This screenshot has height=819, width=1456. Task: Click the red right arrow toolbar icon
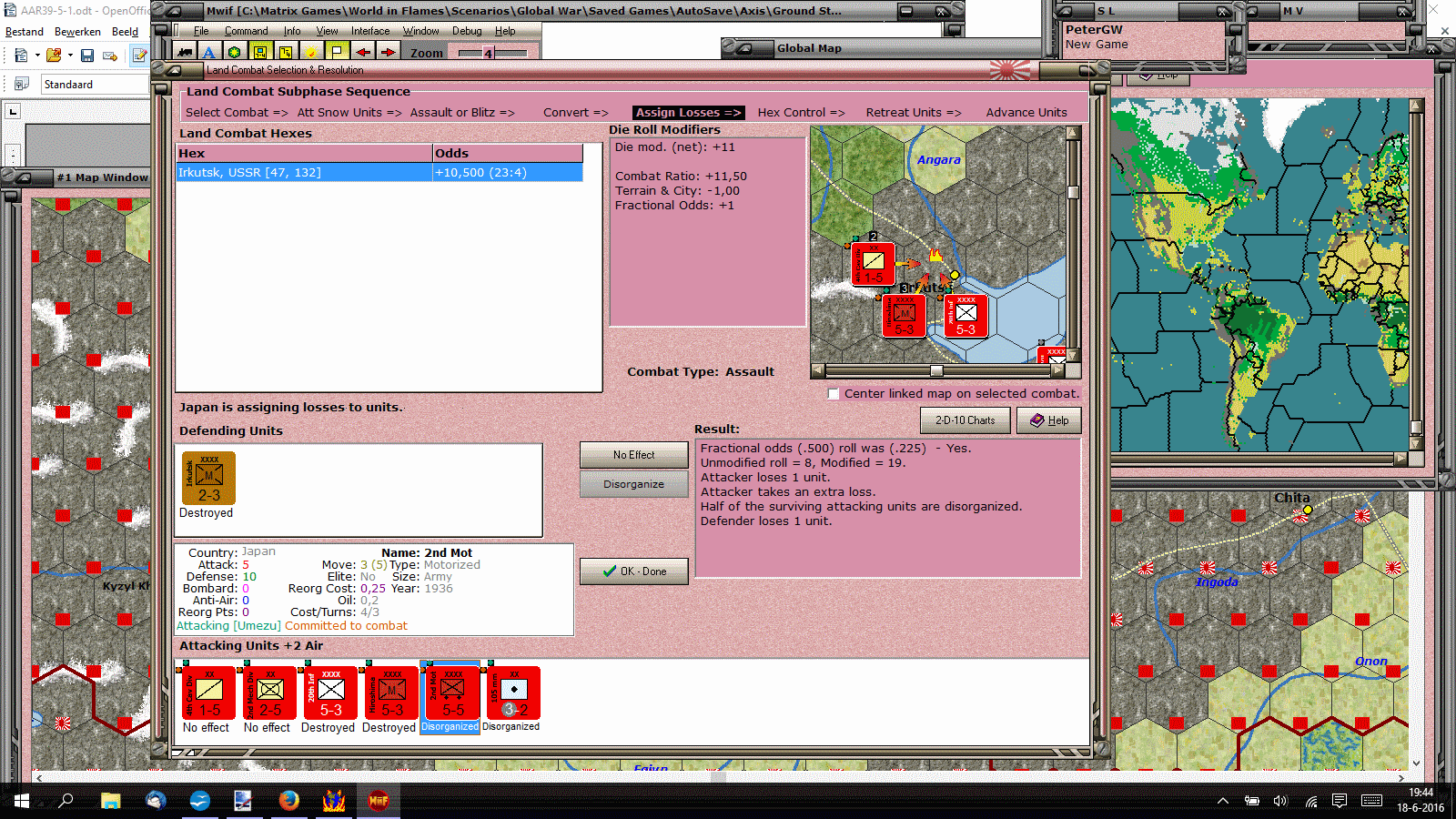pos(388,53)
